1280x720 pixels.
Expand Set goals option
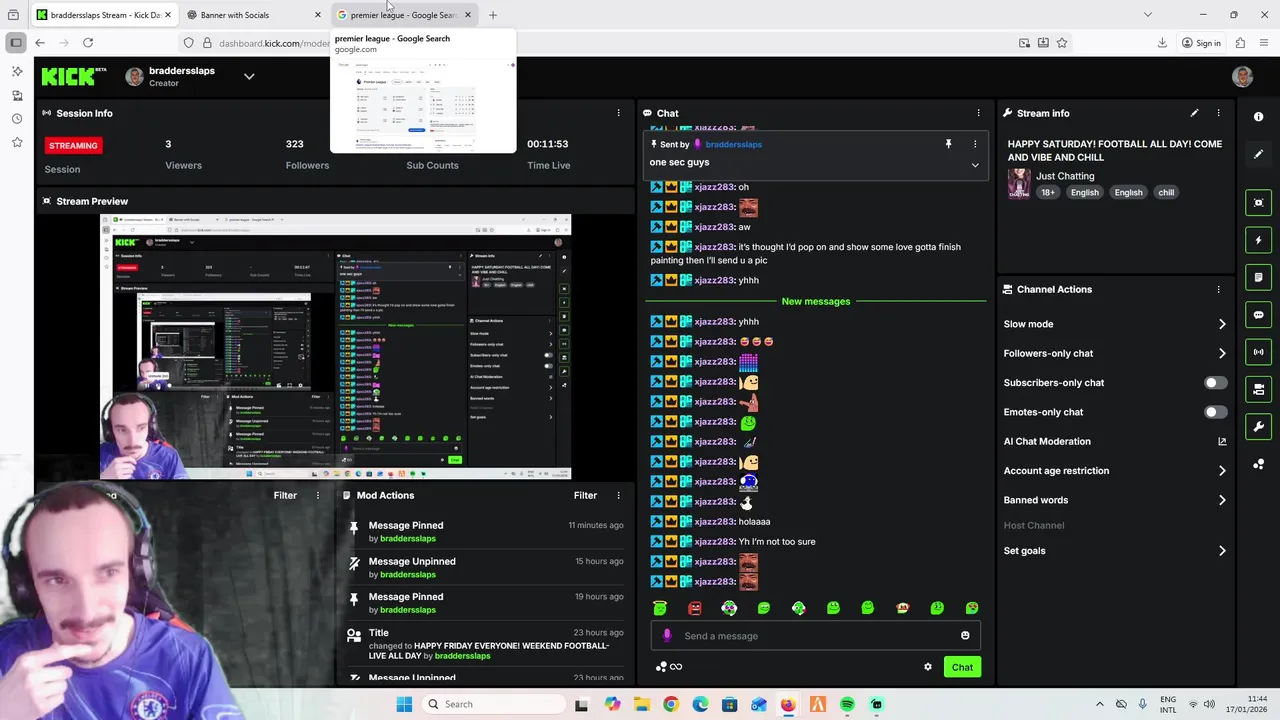coord(1221,551)
